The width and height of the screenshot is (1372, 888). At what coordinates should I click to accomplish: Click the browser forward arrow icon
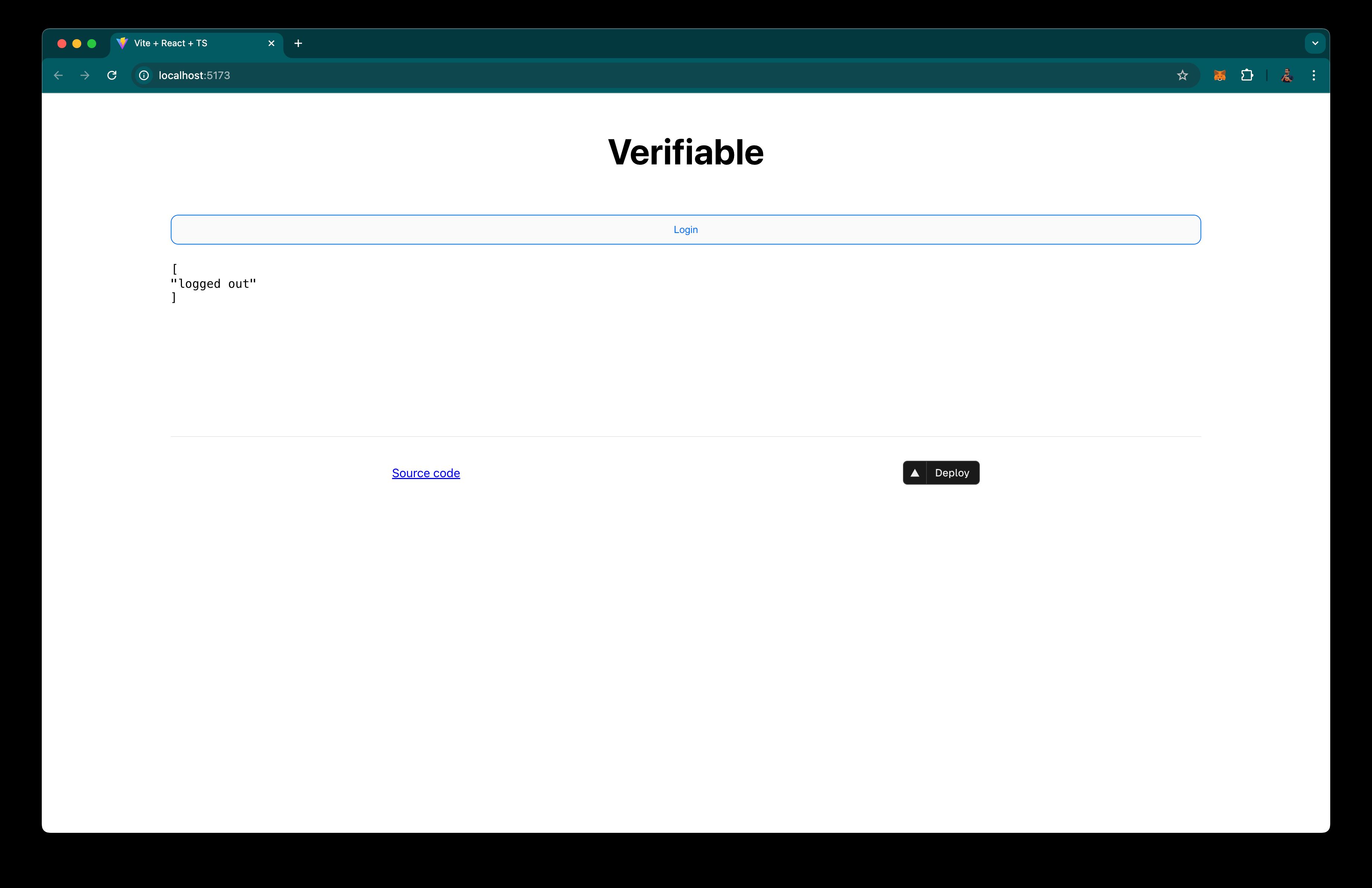tap(85, 75)
